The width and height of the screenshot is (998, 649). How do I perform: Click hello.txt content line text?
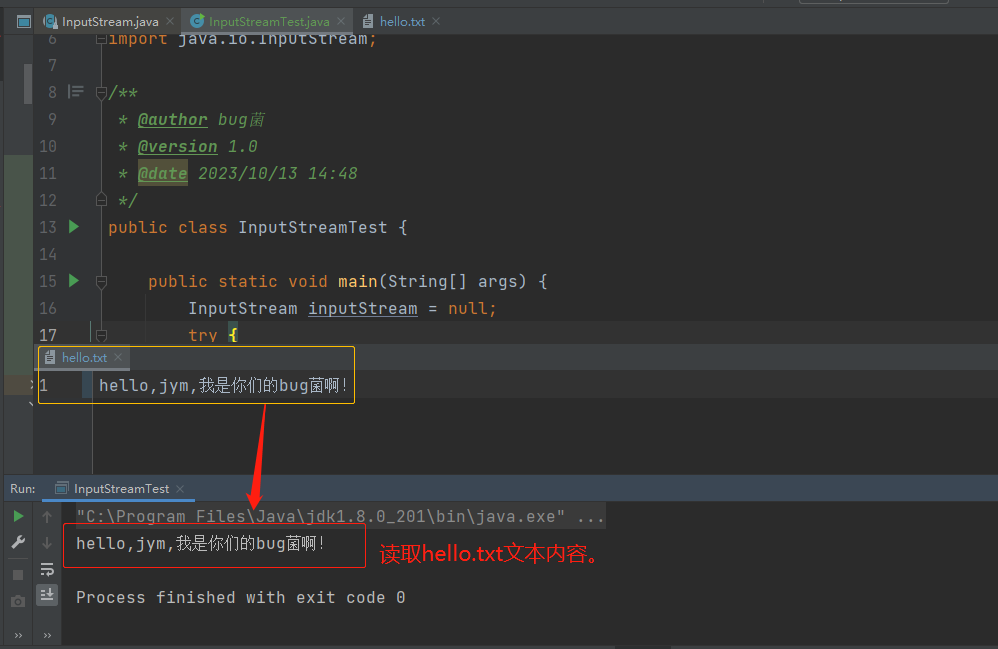point(223,386)
